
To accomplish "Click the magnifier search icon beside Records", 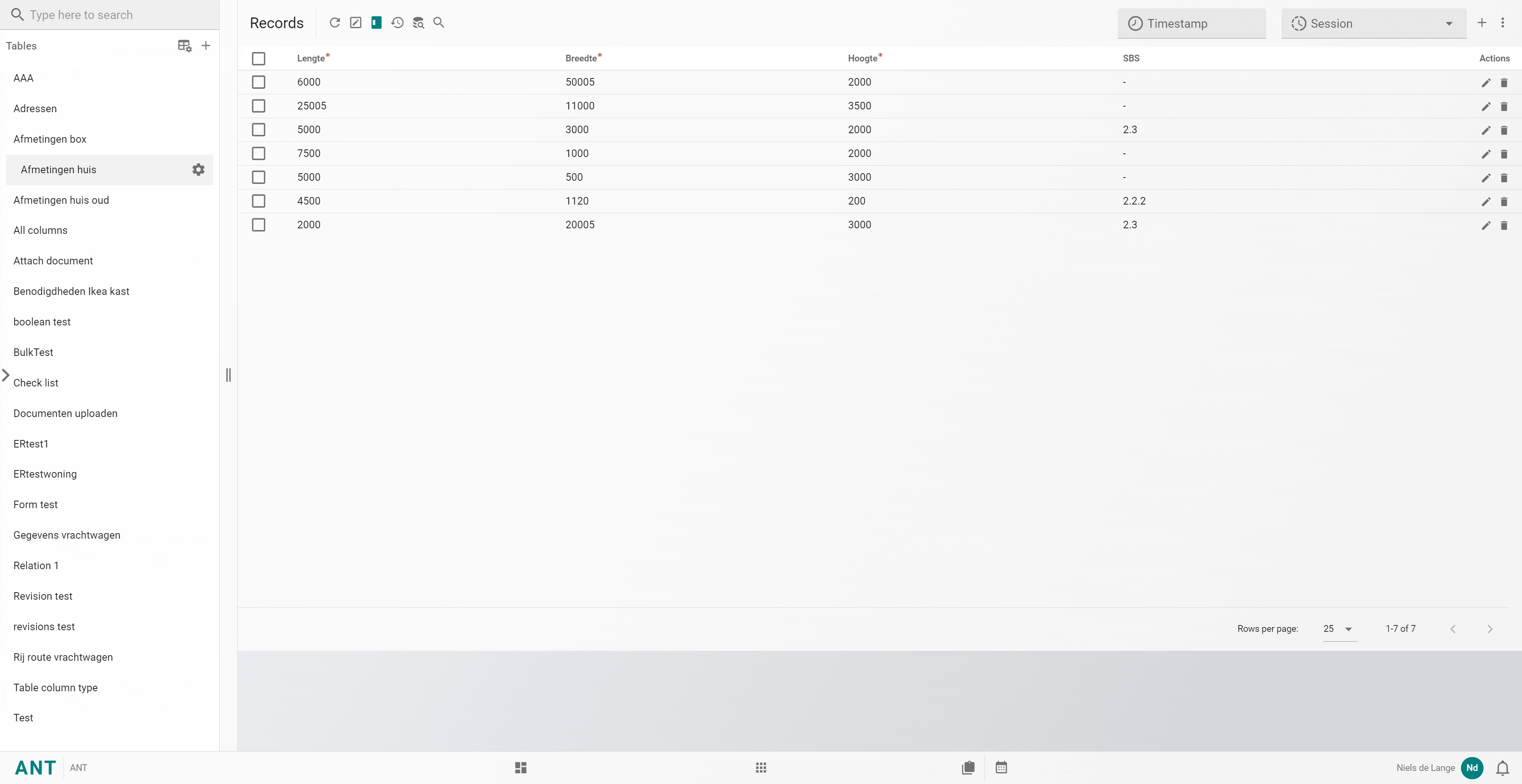I will pos(438,23).
